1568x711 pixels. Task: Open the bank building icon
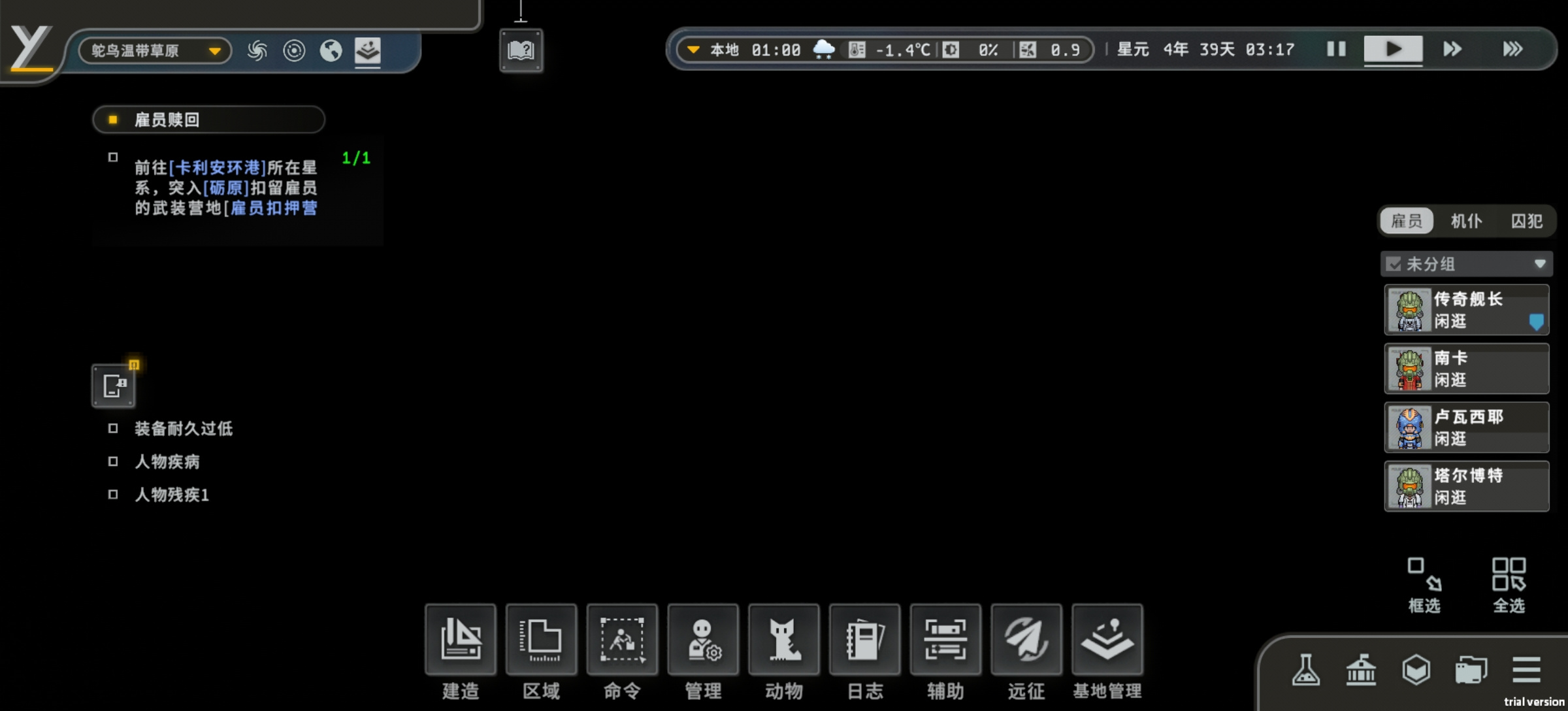tap(1361, 670)
